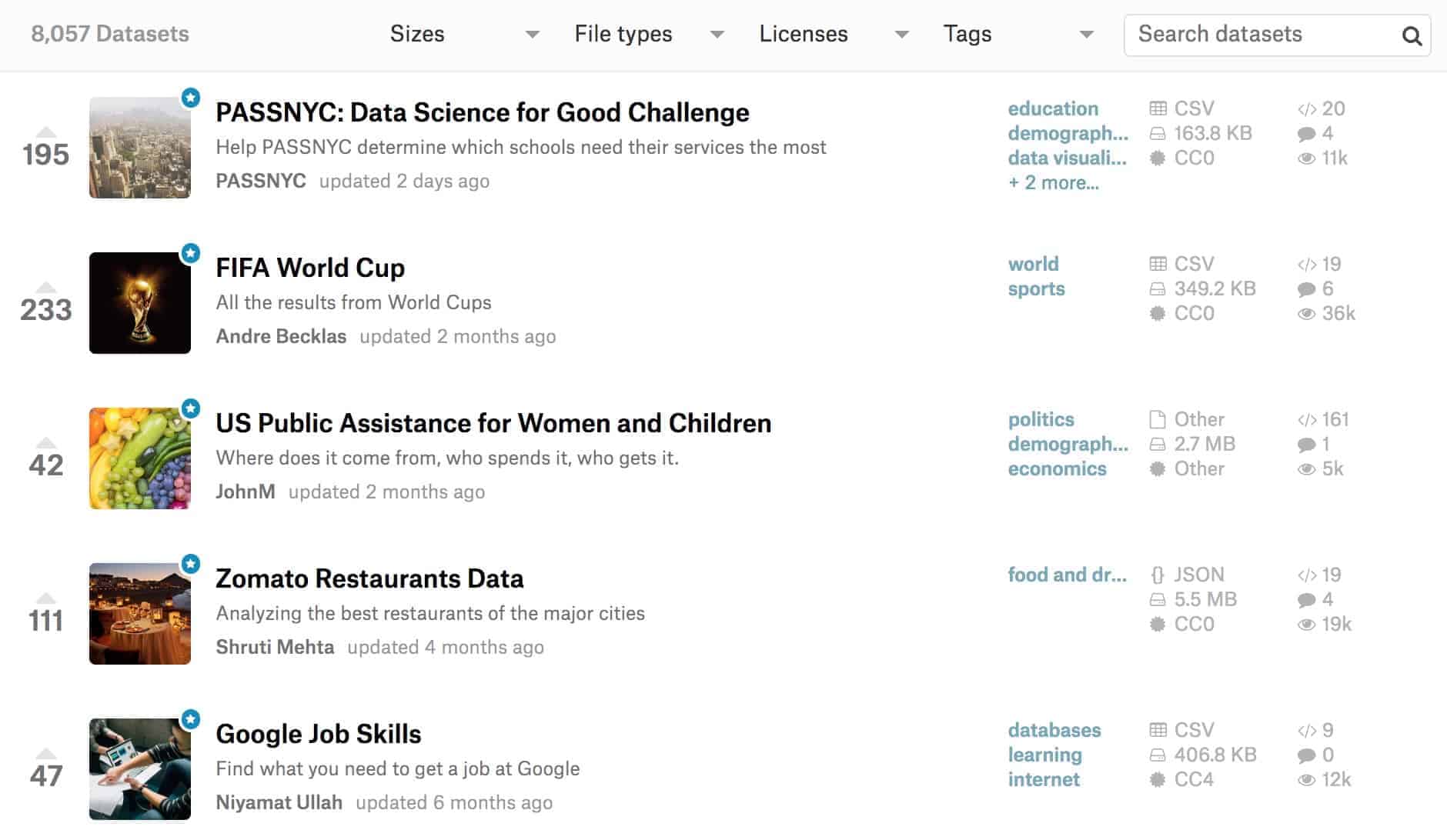Click views eye icon in Zomato row
This screenshot has width=1447, height=840.
point(1306,625)
